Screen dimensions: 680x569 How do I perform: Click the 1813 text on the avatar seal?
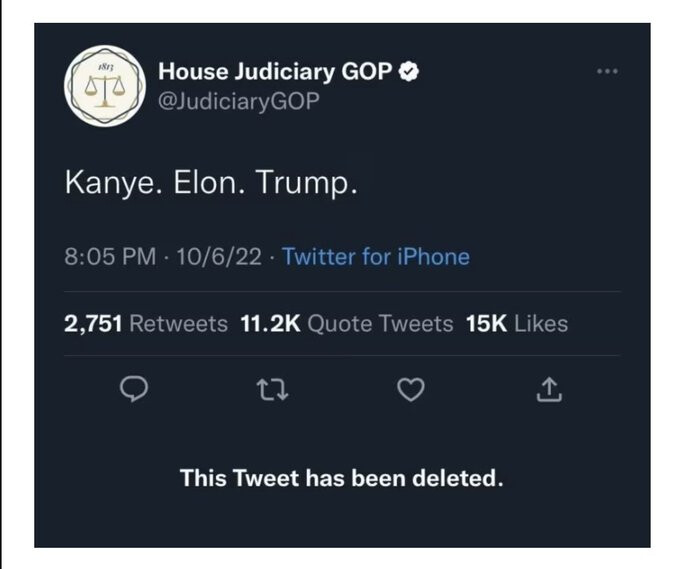106,67
